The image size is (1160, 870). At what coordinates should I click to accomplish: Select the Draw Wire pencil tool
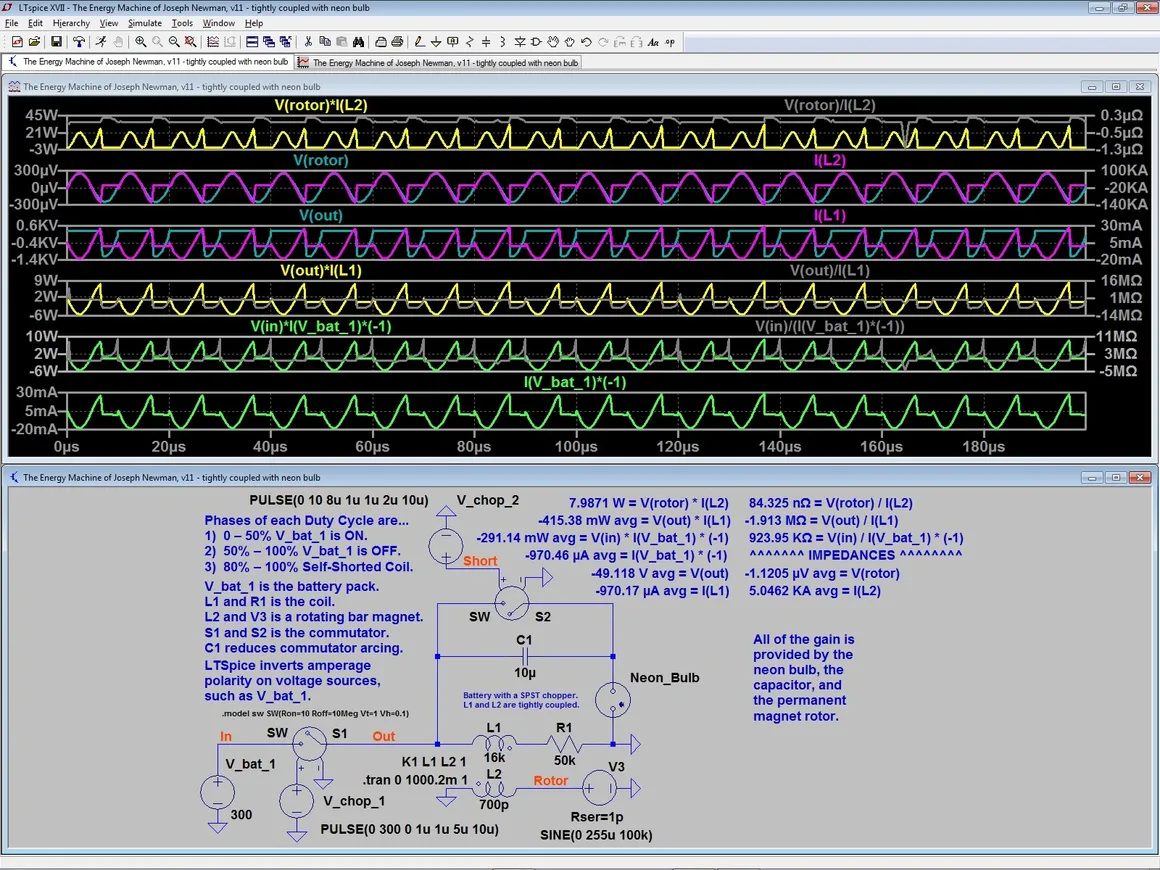(x=420, y=42)
